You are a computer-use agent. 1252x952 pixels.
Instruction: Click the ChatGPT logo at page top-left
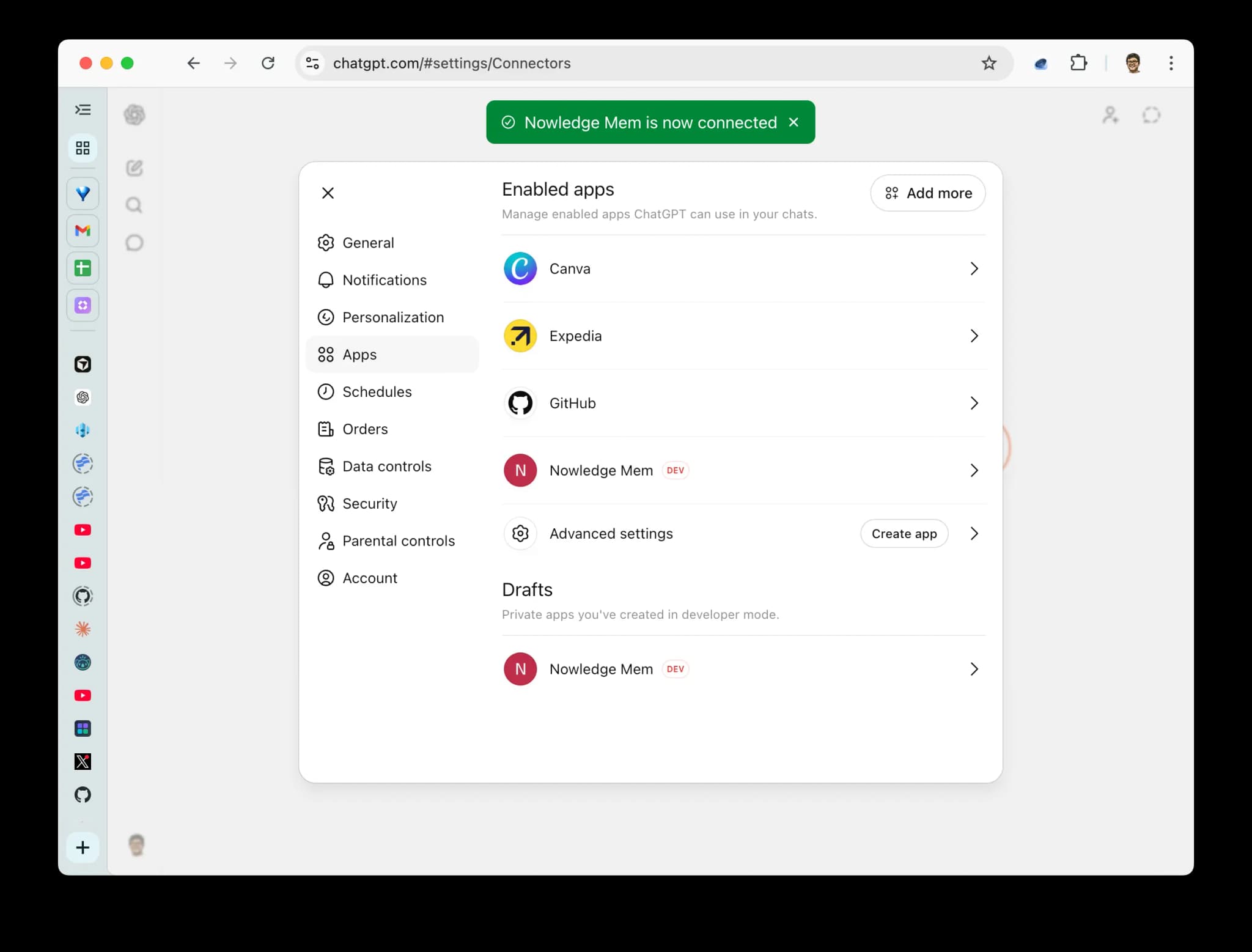tap(134, 114)
